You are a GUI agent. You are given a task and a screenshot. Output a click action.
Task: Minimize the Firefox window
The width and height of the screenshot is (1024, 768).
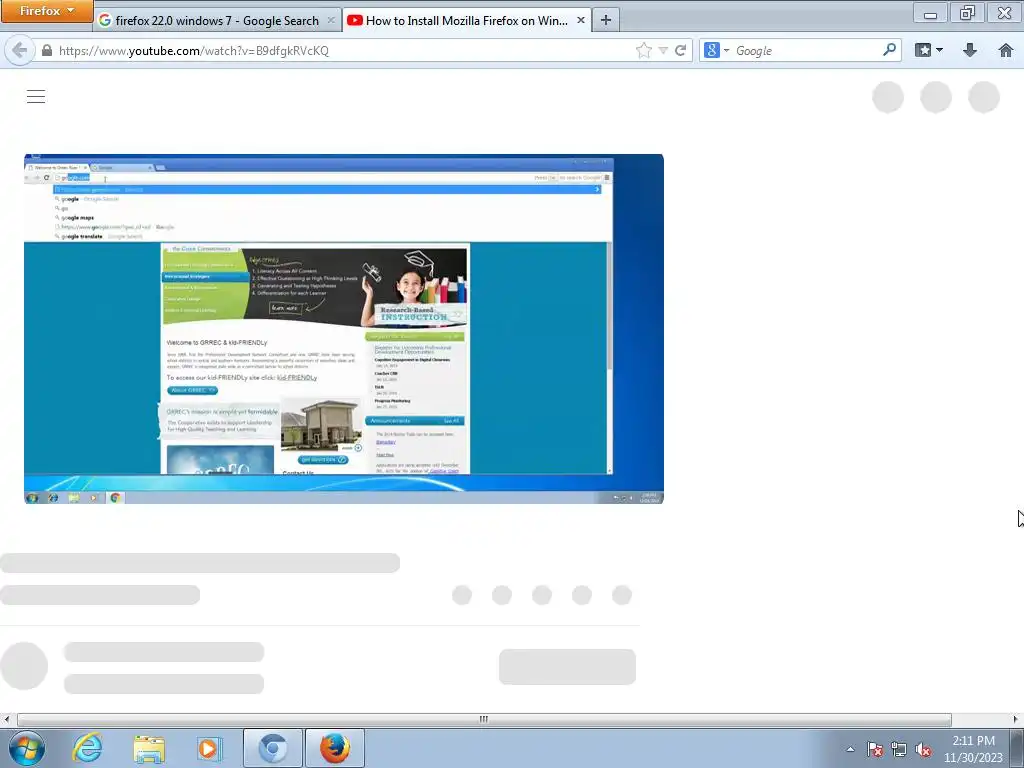coord(931,12)
